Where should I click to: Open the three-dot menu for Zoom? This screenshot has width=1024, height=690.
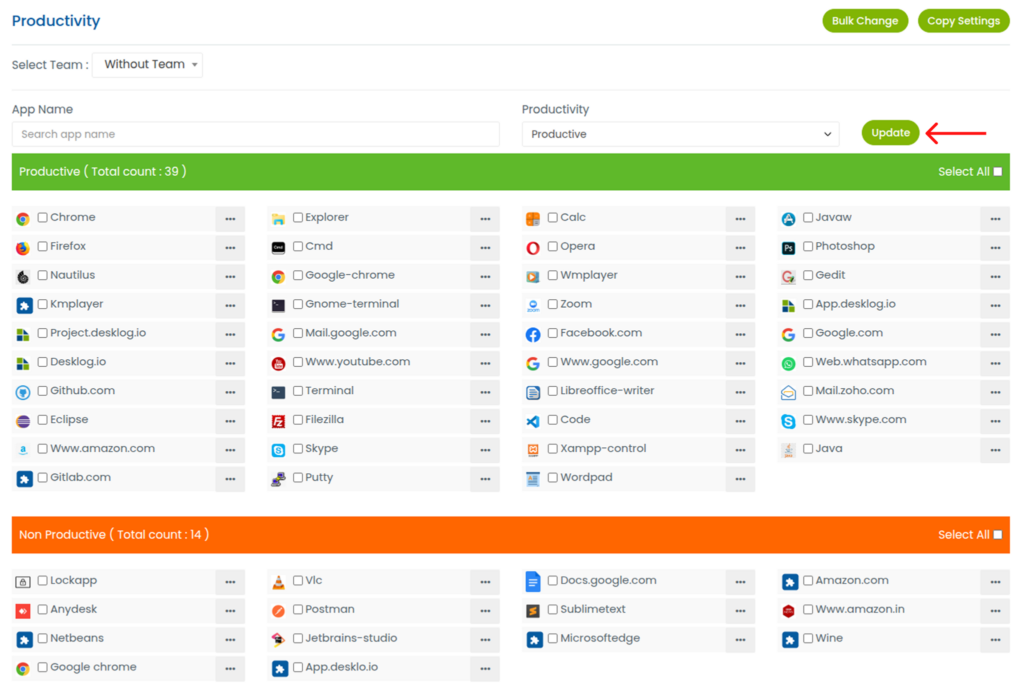tap(740, 305)
